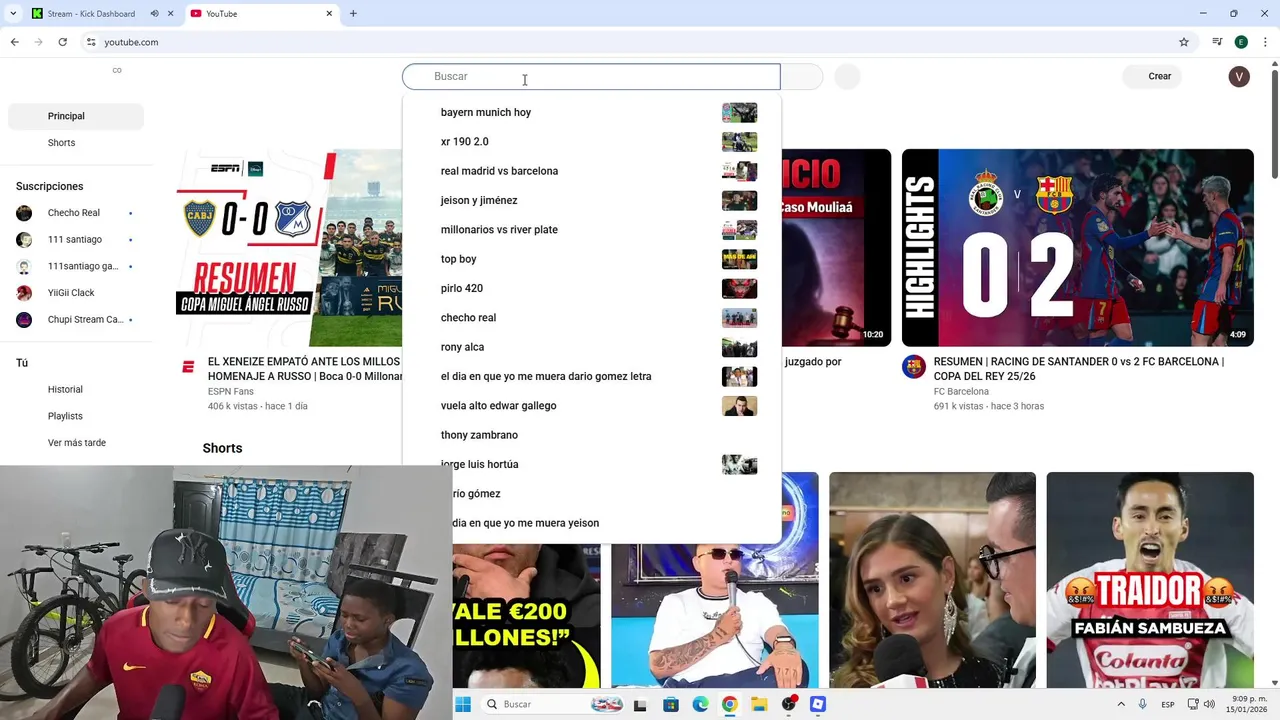Switch to Stream - Kick Dashboard tab
Image resolution: width=1280 pixels, height=720 pixels.
tap(91, 14)
